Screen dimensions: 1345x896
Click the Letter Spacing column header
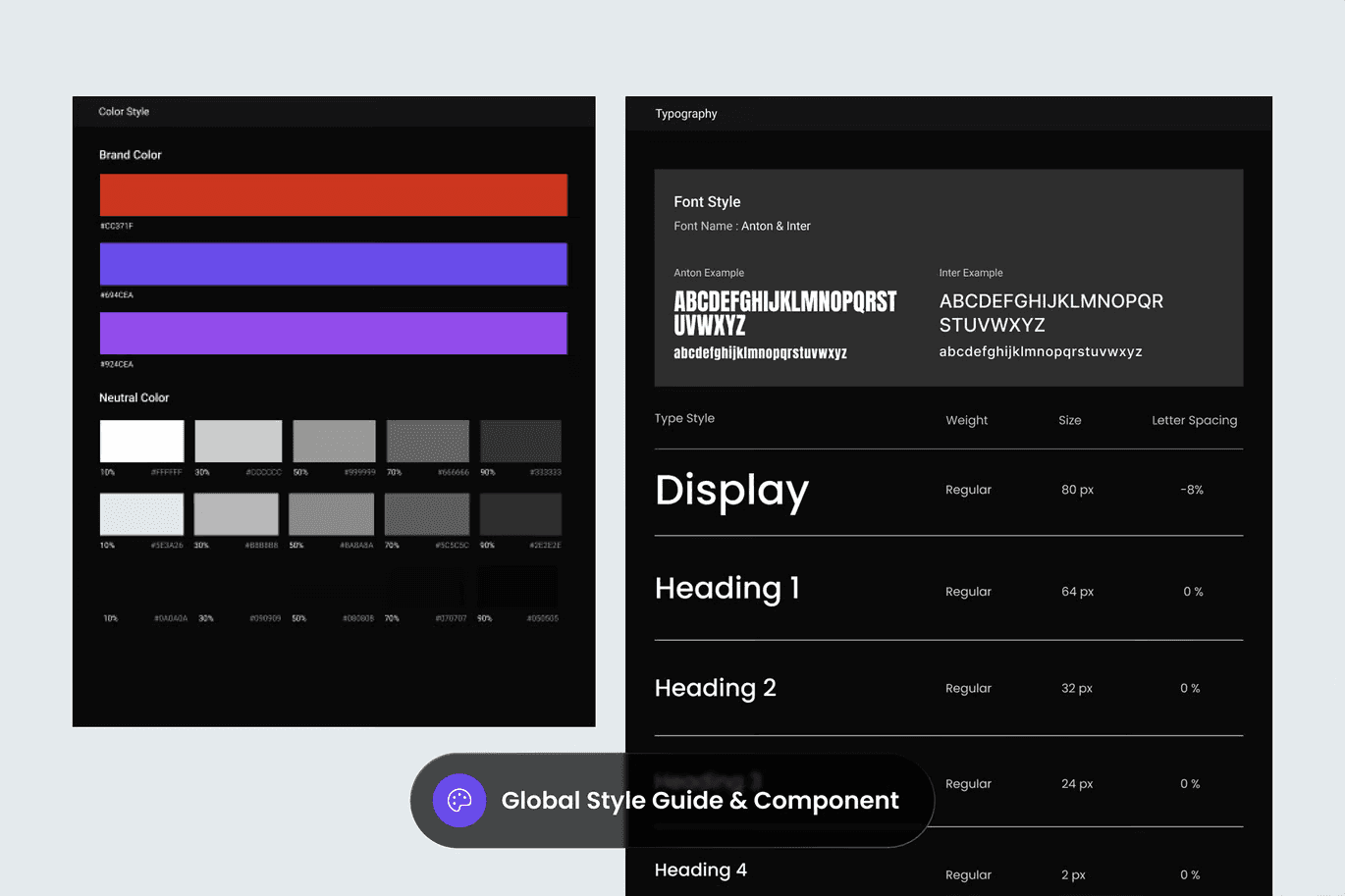tap(1195, 420)
